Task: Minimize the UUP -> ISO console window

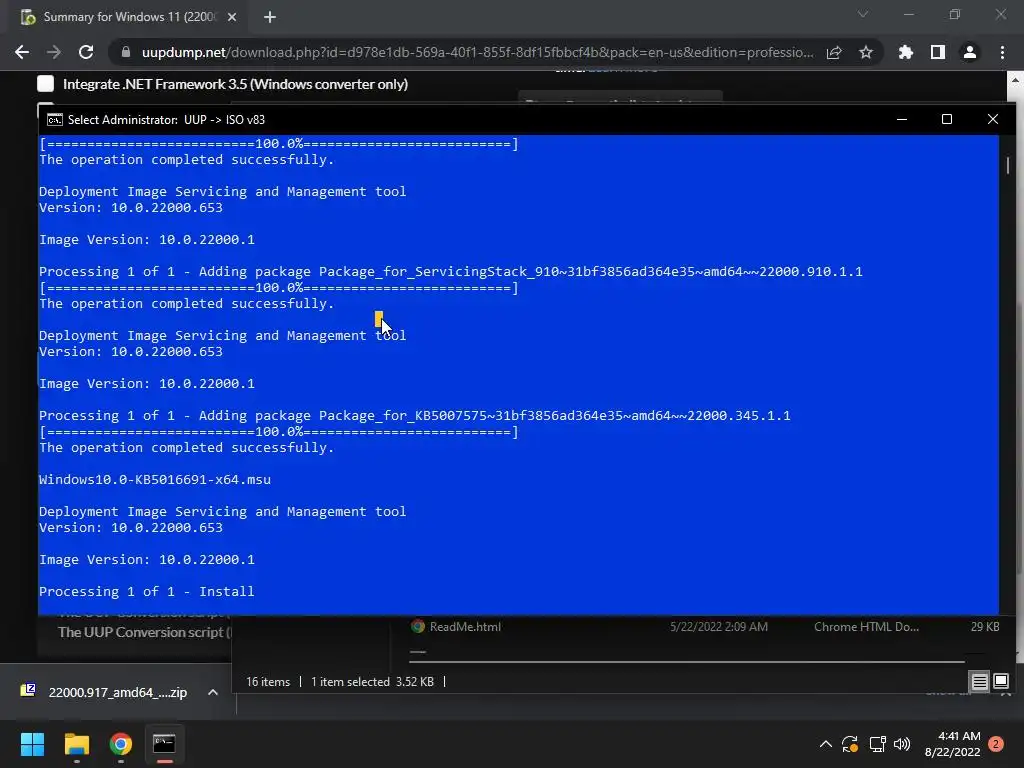Action: [x=902, y=120]
